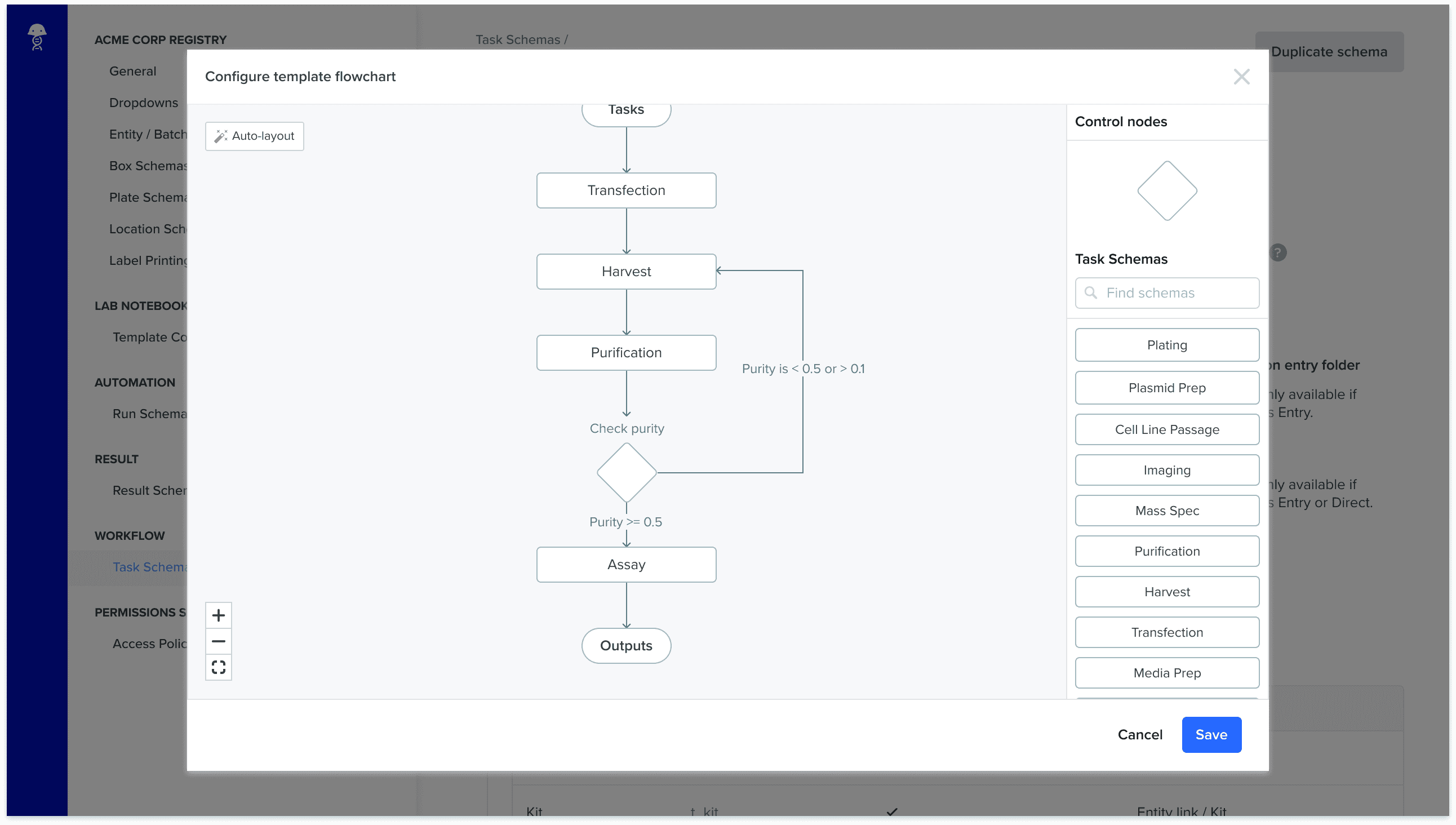Click the 'Task Schemas' panel heading

coord(1121,259)
